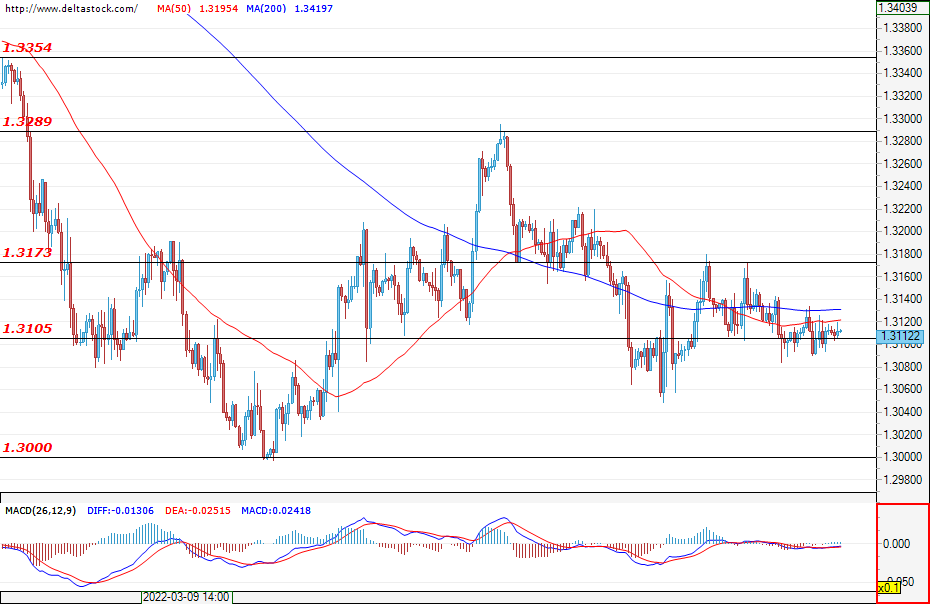This screenshot has width=930, height=604.
Task: Select the MACD(26,12,9) indicator title
Action: coord(41,510)
